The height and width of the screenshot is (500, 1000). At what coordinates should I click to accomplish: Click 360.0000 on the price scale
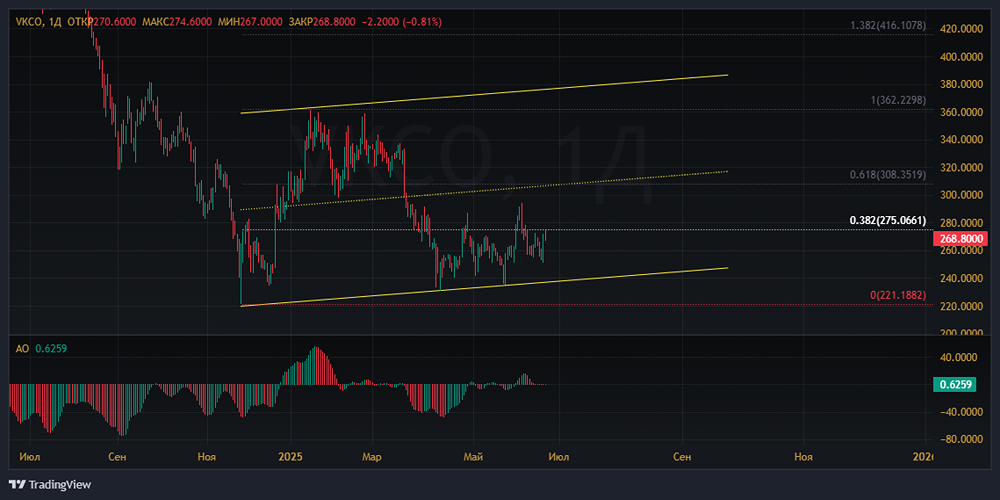[960, 112]
